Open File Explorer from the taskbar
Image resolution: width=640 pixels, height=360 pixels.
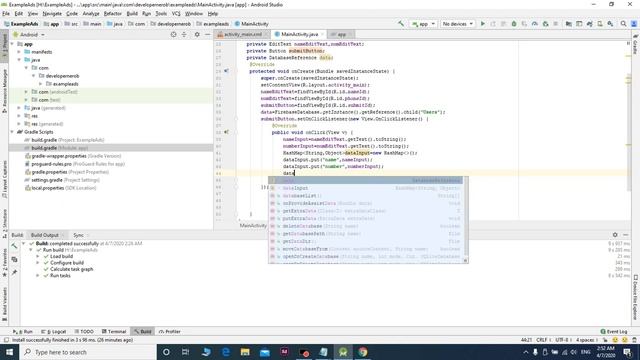(x=245, y=352)
